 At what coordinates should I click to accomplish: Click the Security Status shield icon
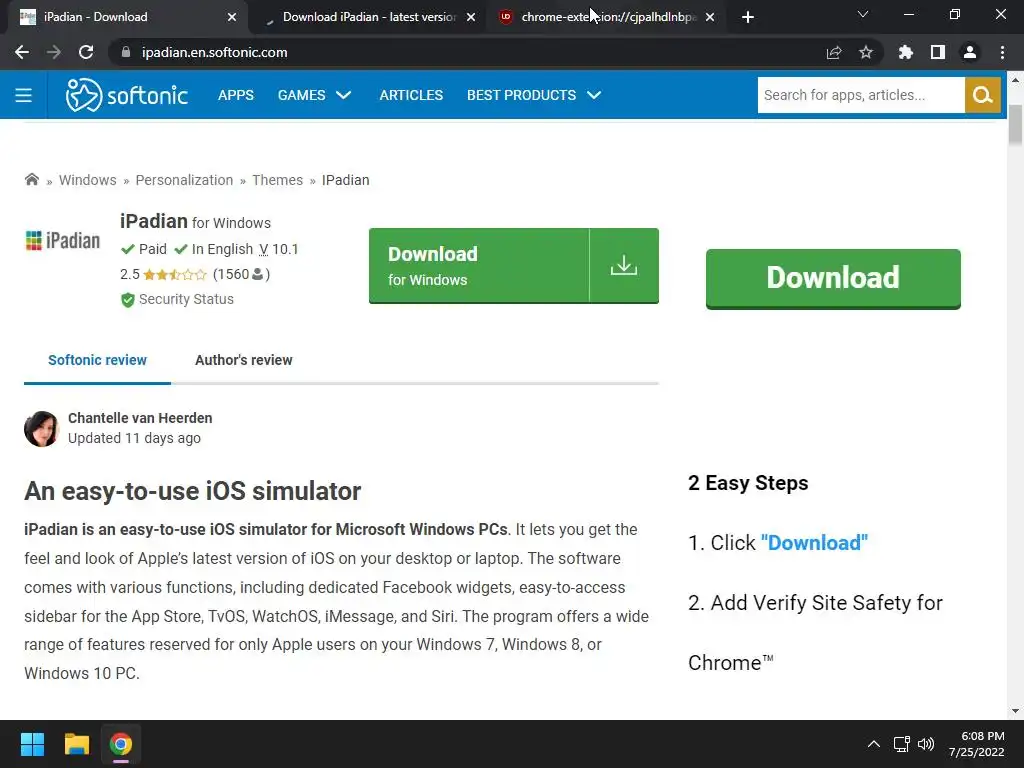[127, 300]
